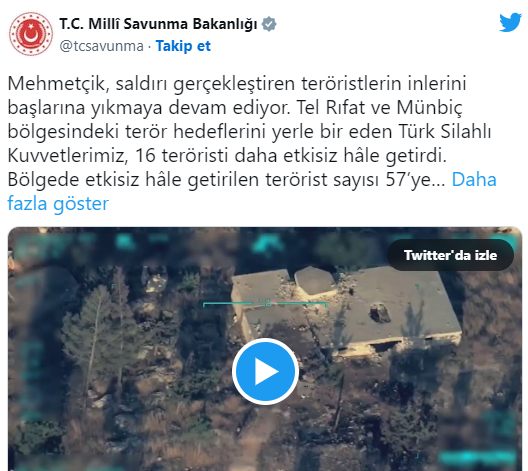This screenshot has height=471, width=528.
Task: Click the crescent-and-star emblem inside the avatar
Action: [x=30, y=34]
